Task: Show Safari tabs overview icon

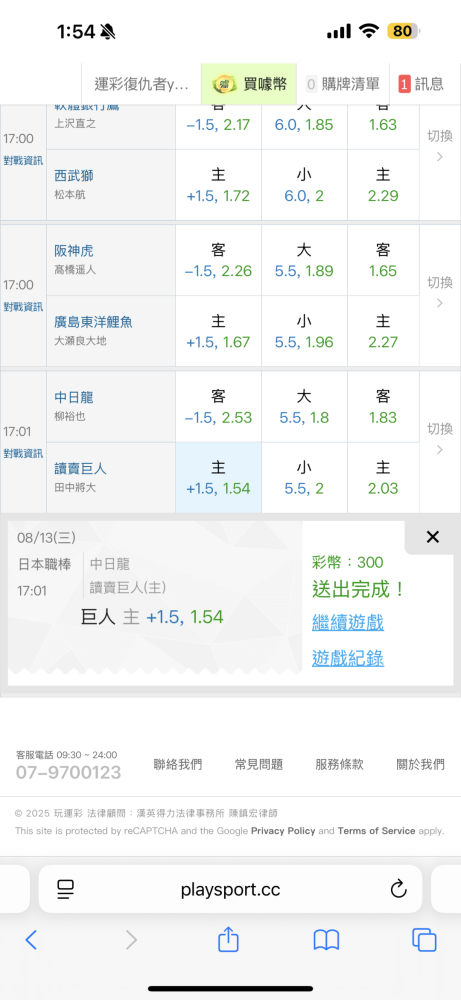Action: [424, 939]
